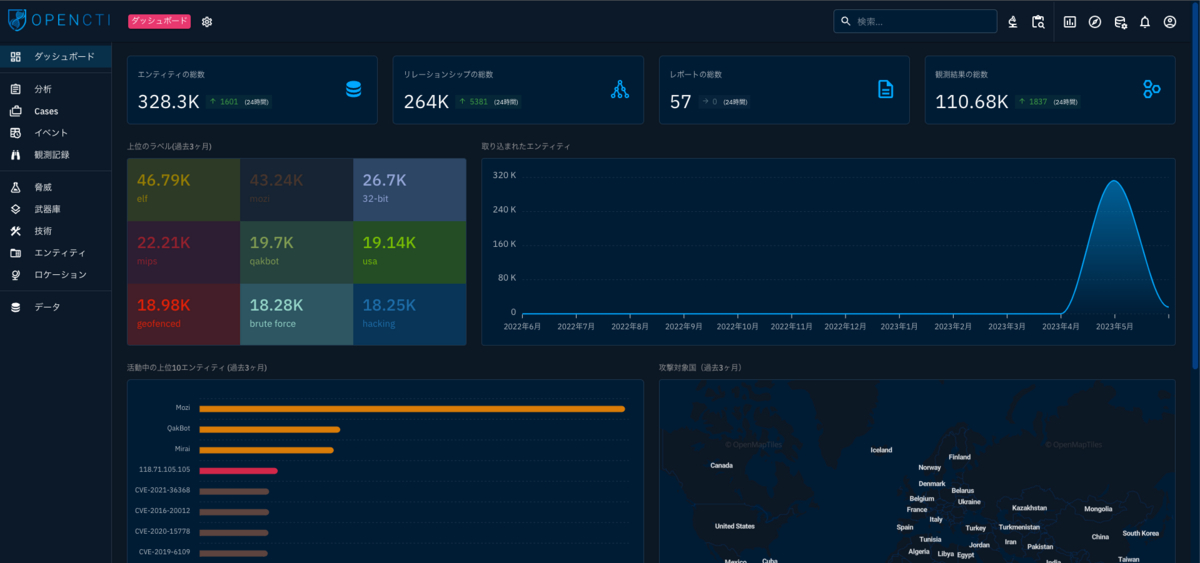Select the brute force 18.28K tile
The width and height of the screenshot is (1200, 563).
(296, 314)
